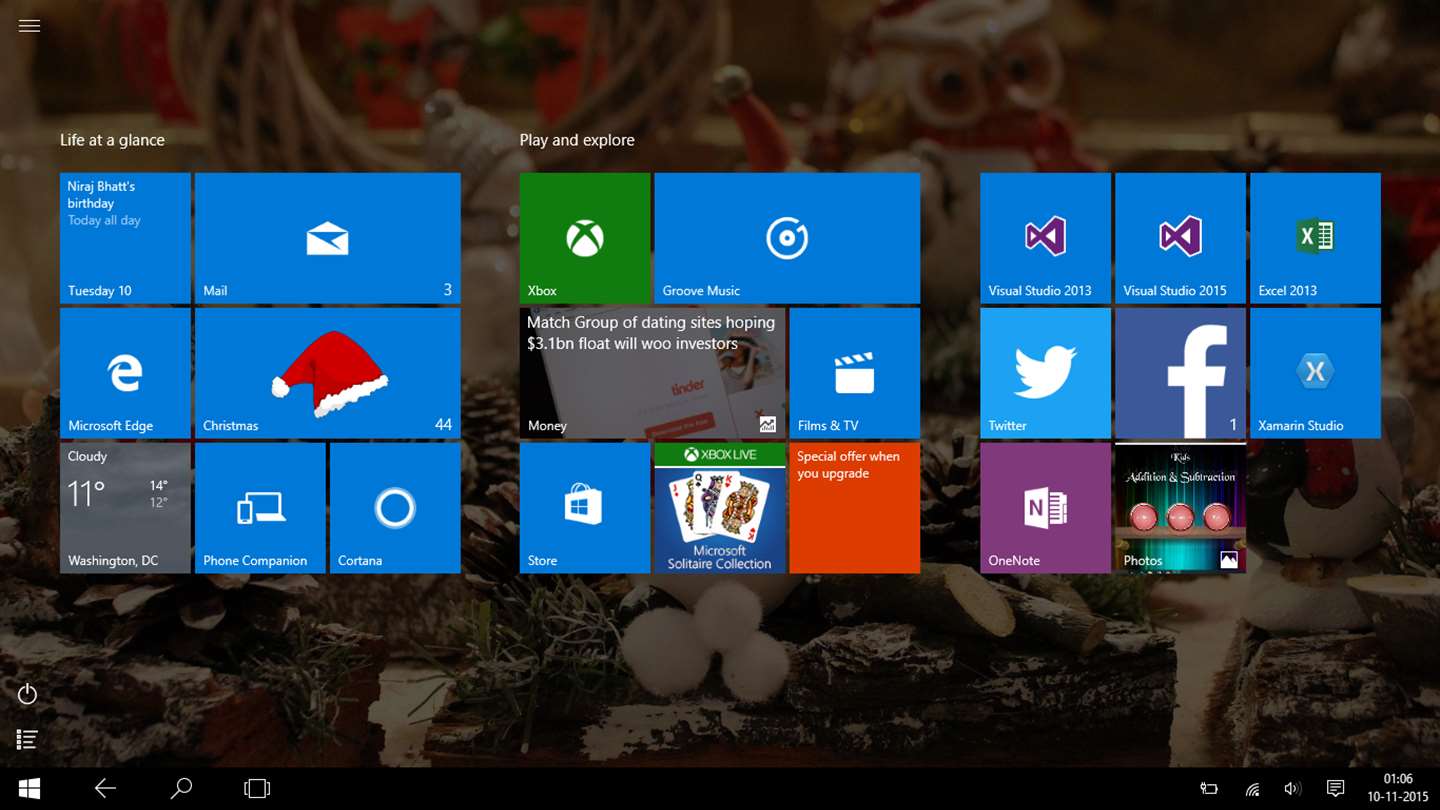Click the Power button icon

point(28,693)
